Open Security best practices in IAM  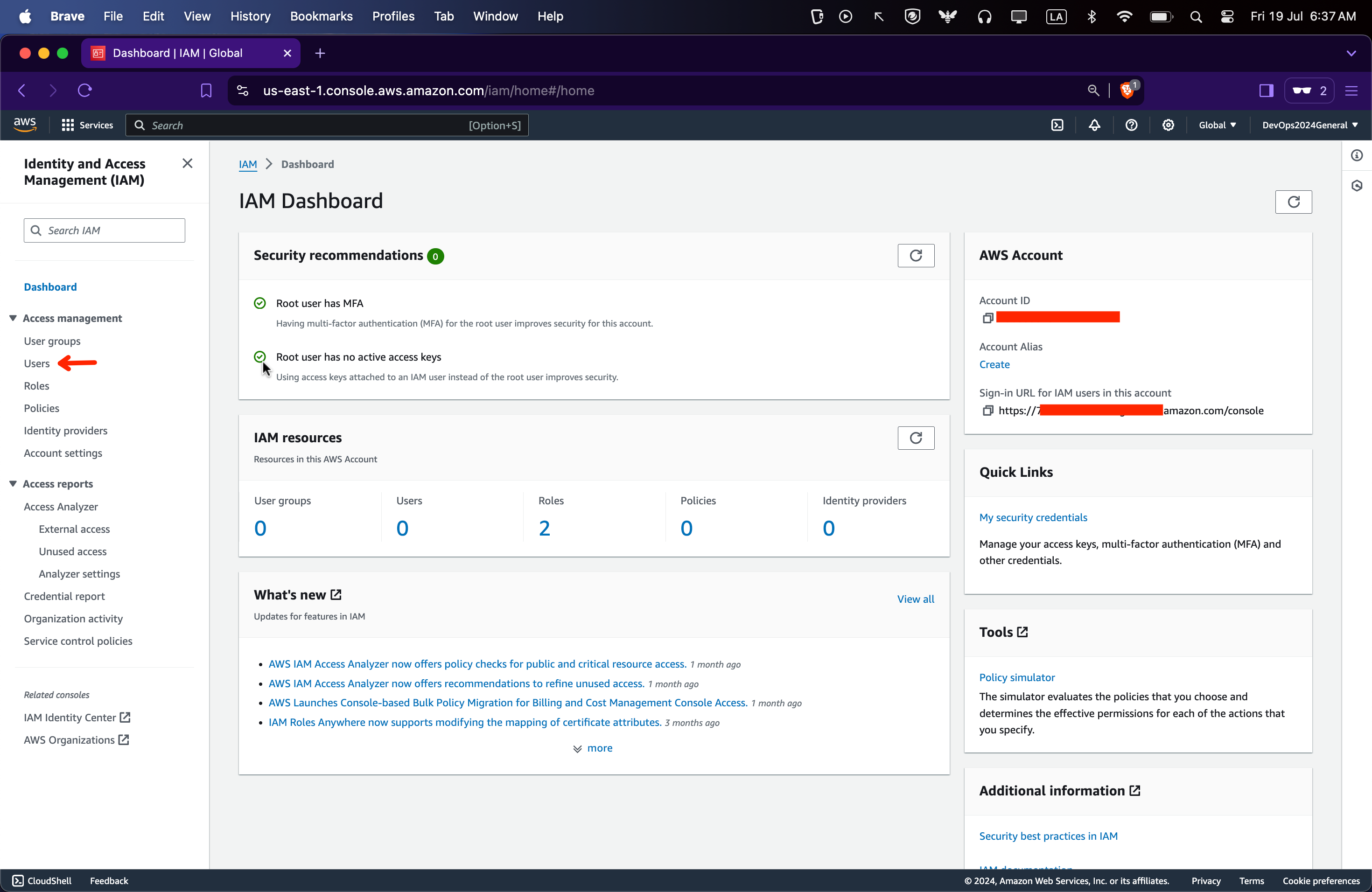click(x=1048, y=836)
